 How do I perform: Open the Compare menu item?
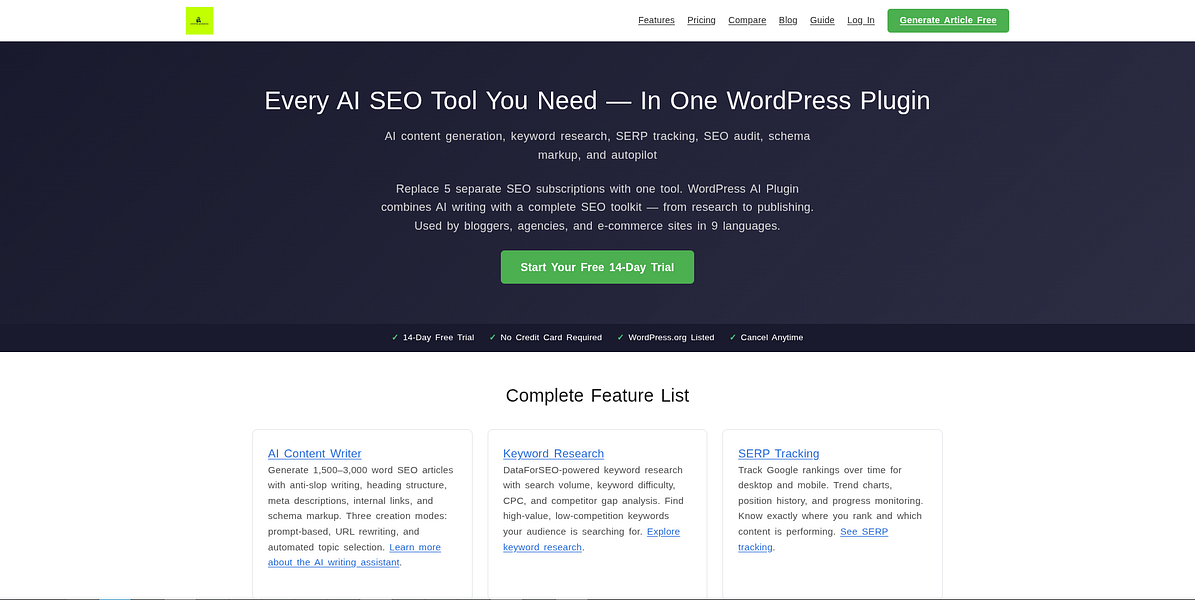(747, 21)
